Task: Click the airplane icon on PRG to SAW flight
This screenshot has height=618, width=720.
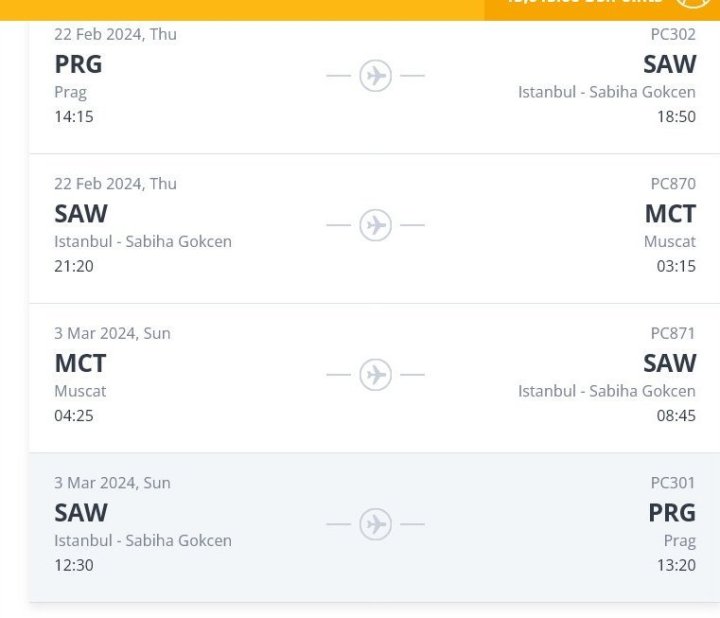Action: 376,76
